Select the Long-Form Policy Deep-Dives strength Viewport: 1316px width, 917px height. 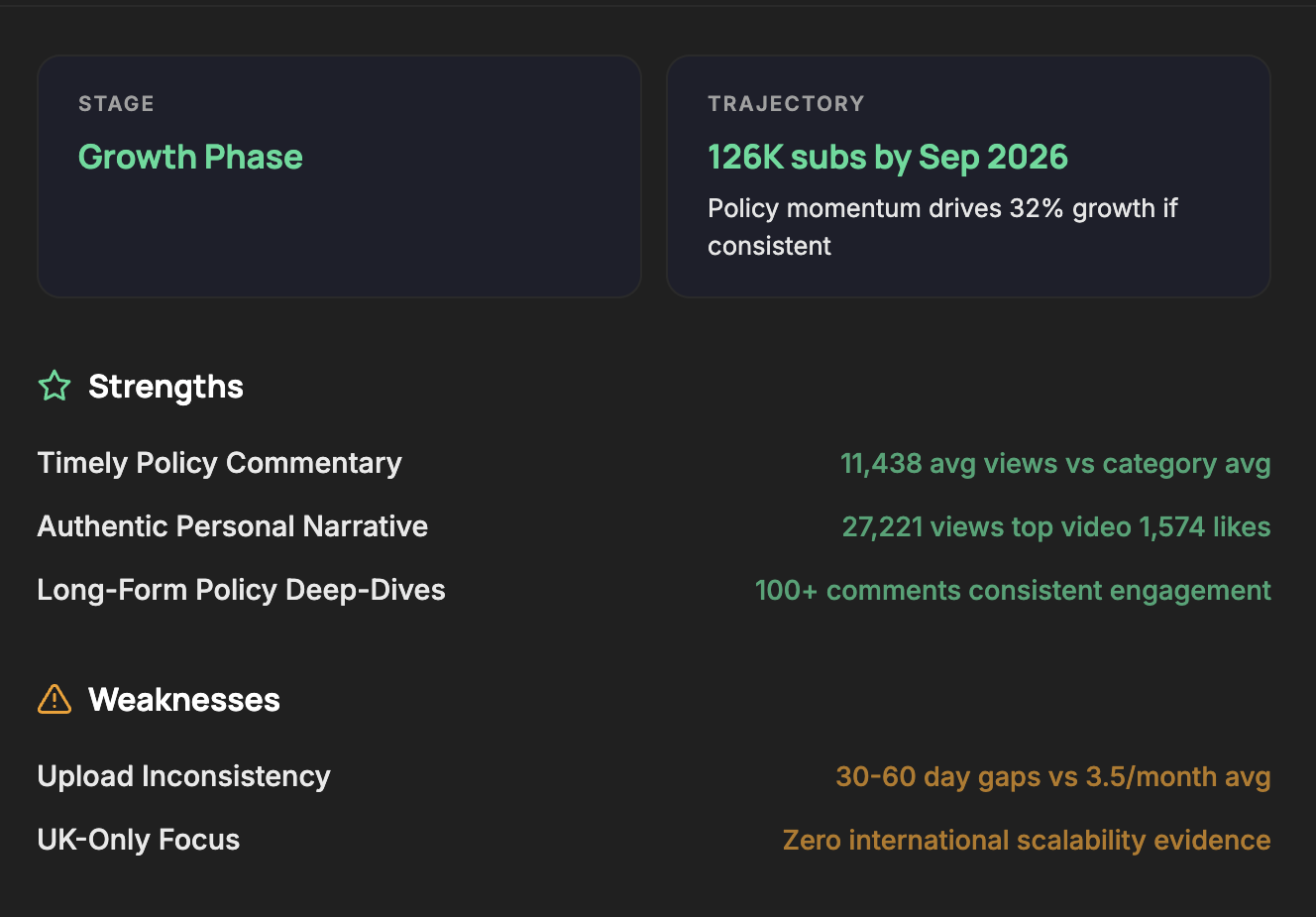[x=241, y=590]
